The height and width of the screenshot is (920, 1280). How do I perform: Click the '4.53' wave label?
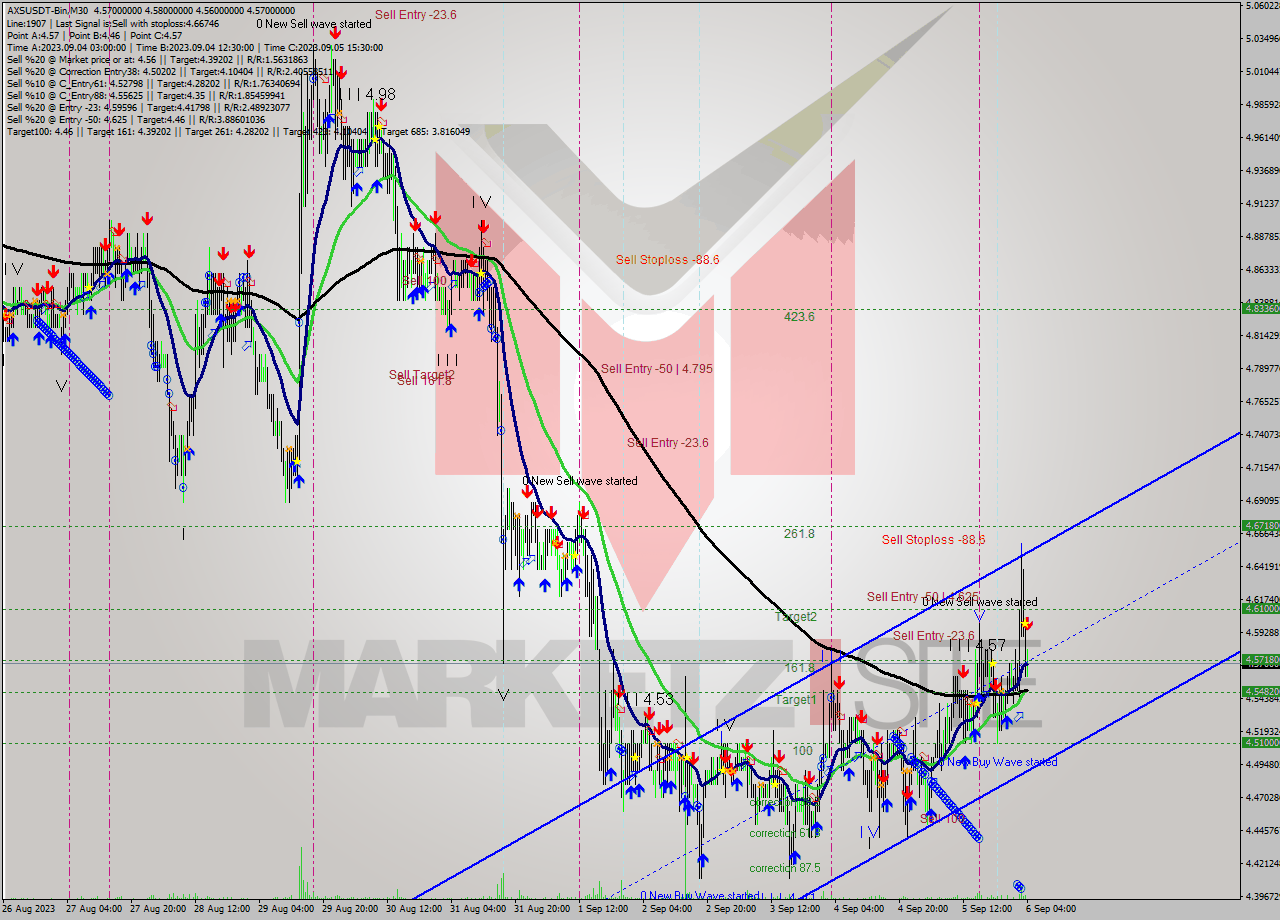tap(658, 699)
